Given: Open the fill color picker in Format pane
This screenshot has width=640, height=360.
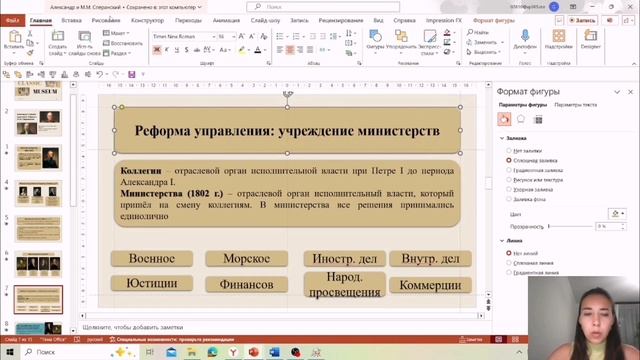Looking at the screenshot, I should (617, 213).
